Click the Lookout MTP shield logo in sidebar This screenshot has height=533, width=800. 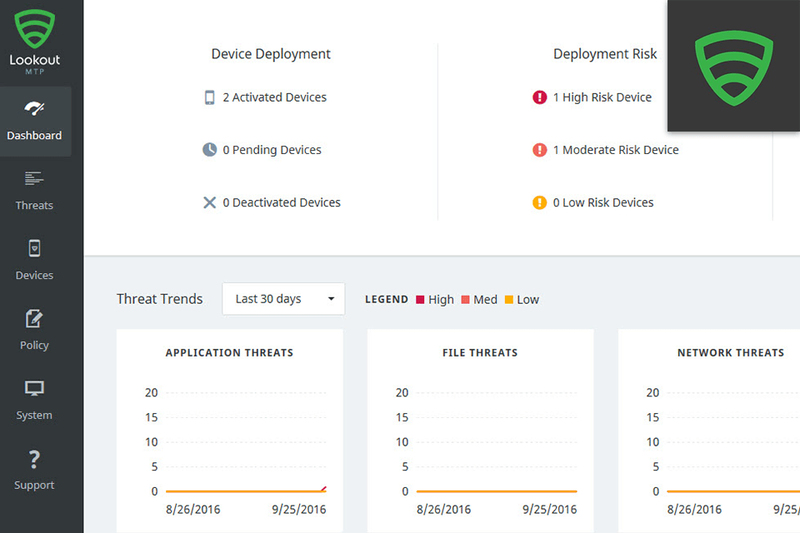[x=35, y=29]
